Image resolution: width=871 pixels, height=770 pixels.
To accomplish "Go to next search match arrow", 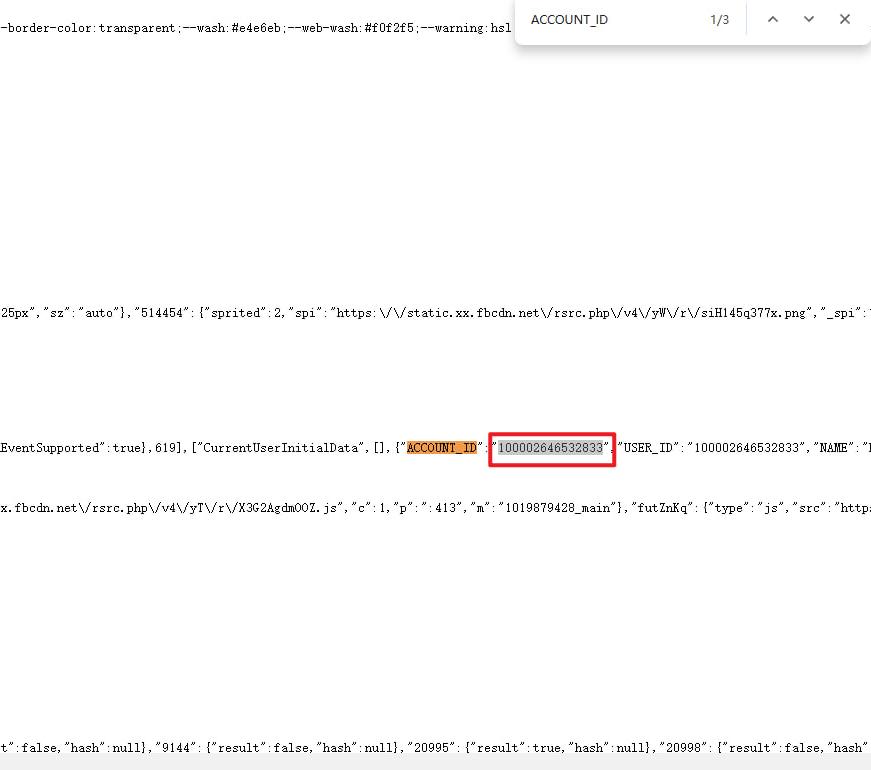I will [x=809, y=20].
